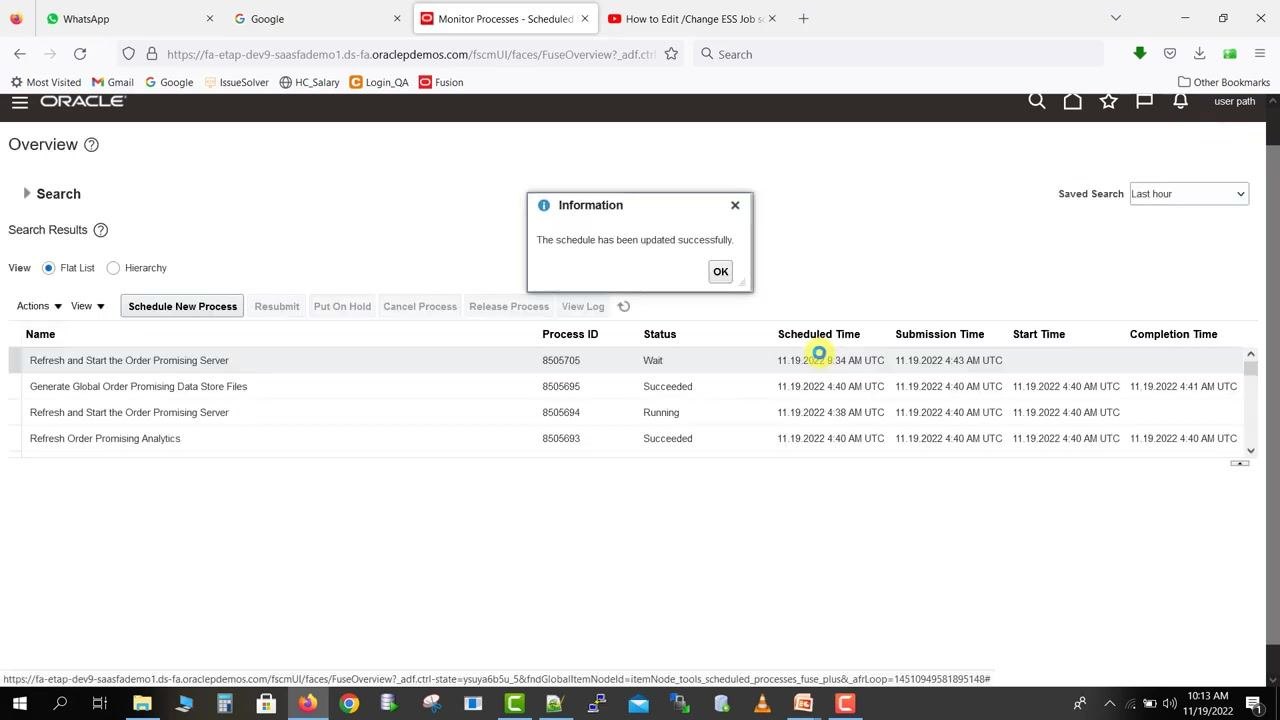1280x720 pixels.
Task: Select the Flat List view radio button
Action: tap(48, 268)
